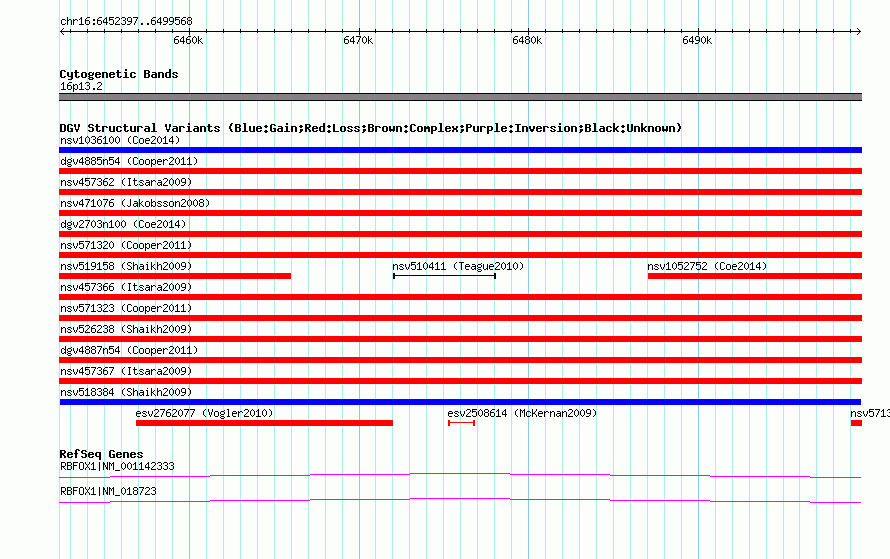This screenshot has height=559, width=890.
Task: Click the Cytogenetic Bands track title
Action: pos(119,74)
